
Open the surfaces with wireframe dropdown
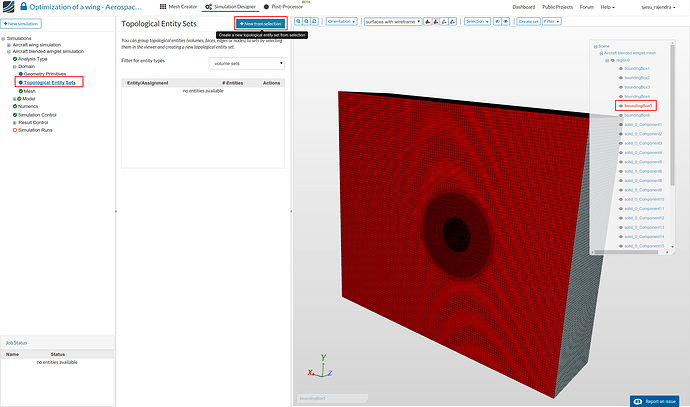tap(391, 20)
